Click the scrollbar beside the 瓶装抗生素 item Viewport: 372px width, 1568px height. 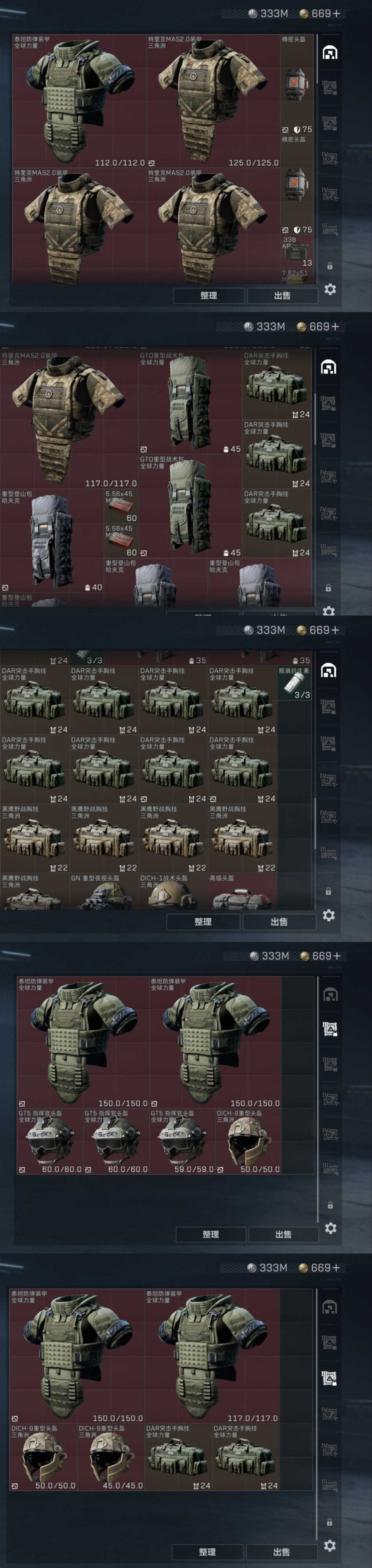click(x=315, y=822)
